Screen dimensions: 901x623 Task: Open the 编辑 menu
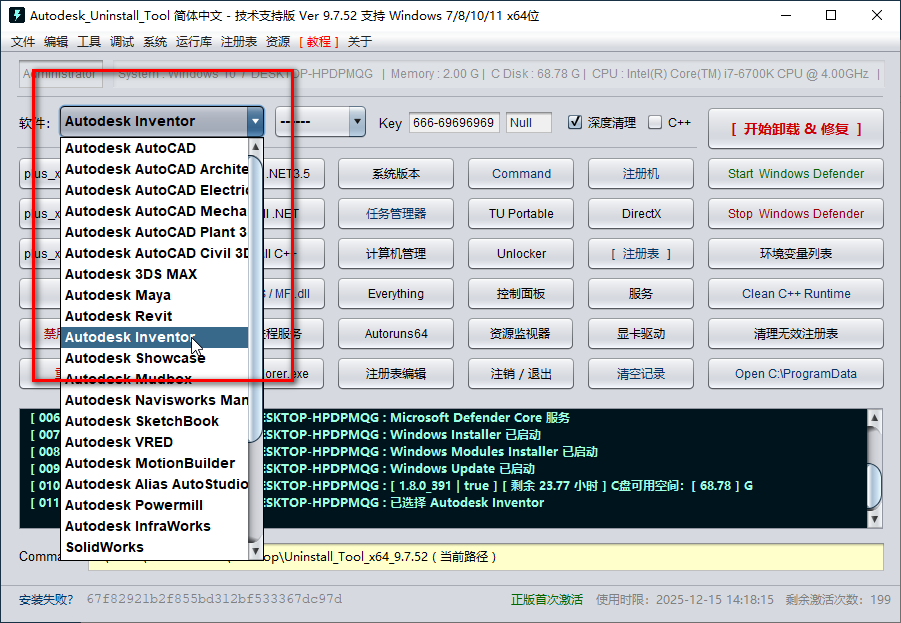(56, 41)
